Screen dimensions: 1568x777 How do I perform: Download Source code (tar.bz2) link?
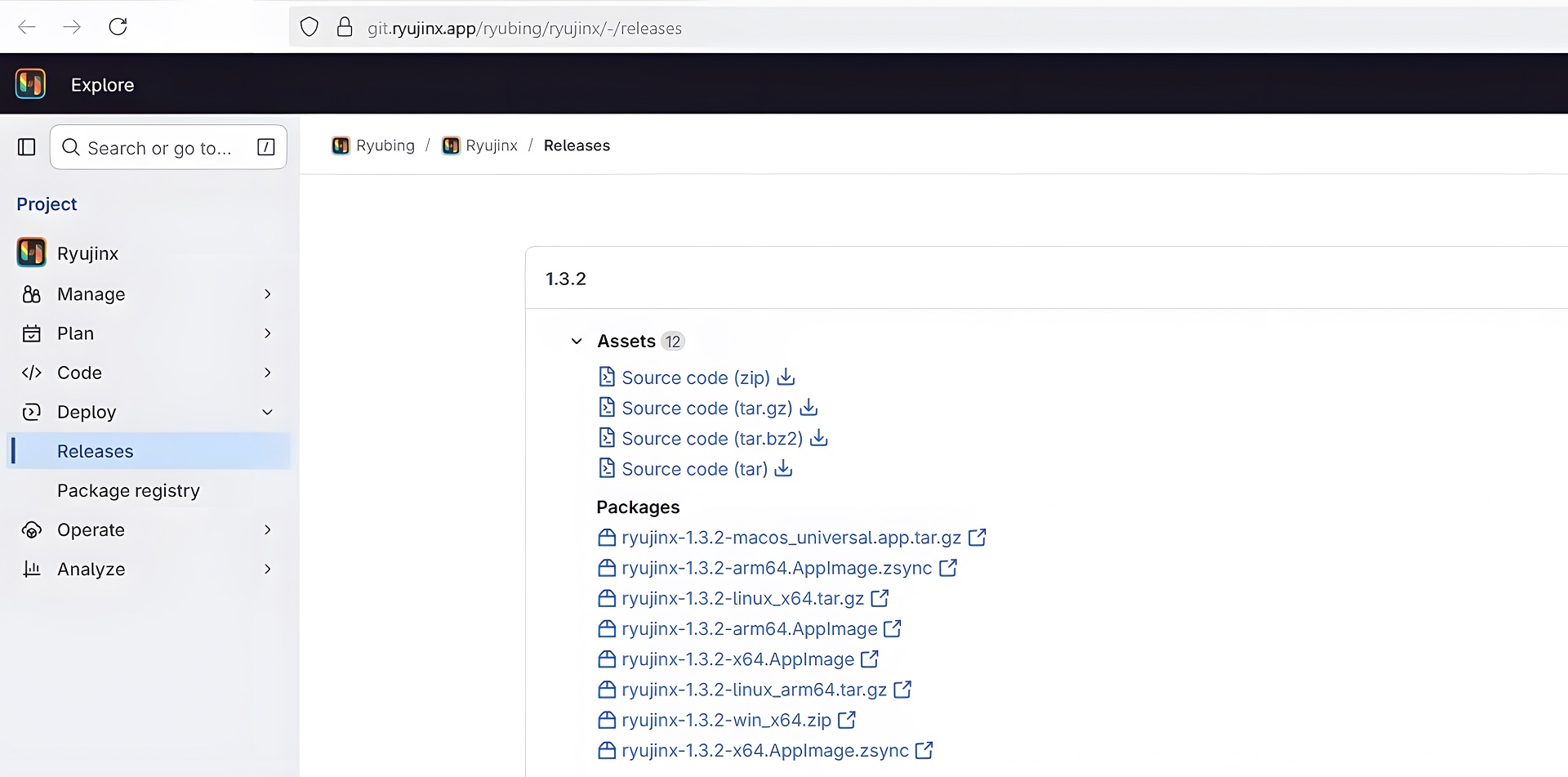coord(712,439)
